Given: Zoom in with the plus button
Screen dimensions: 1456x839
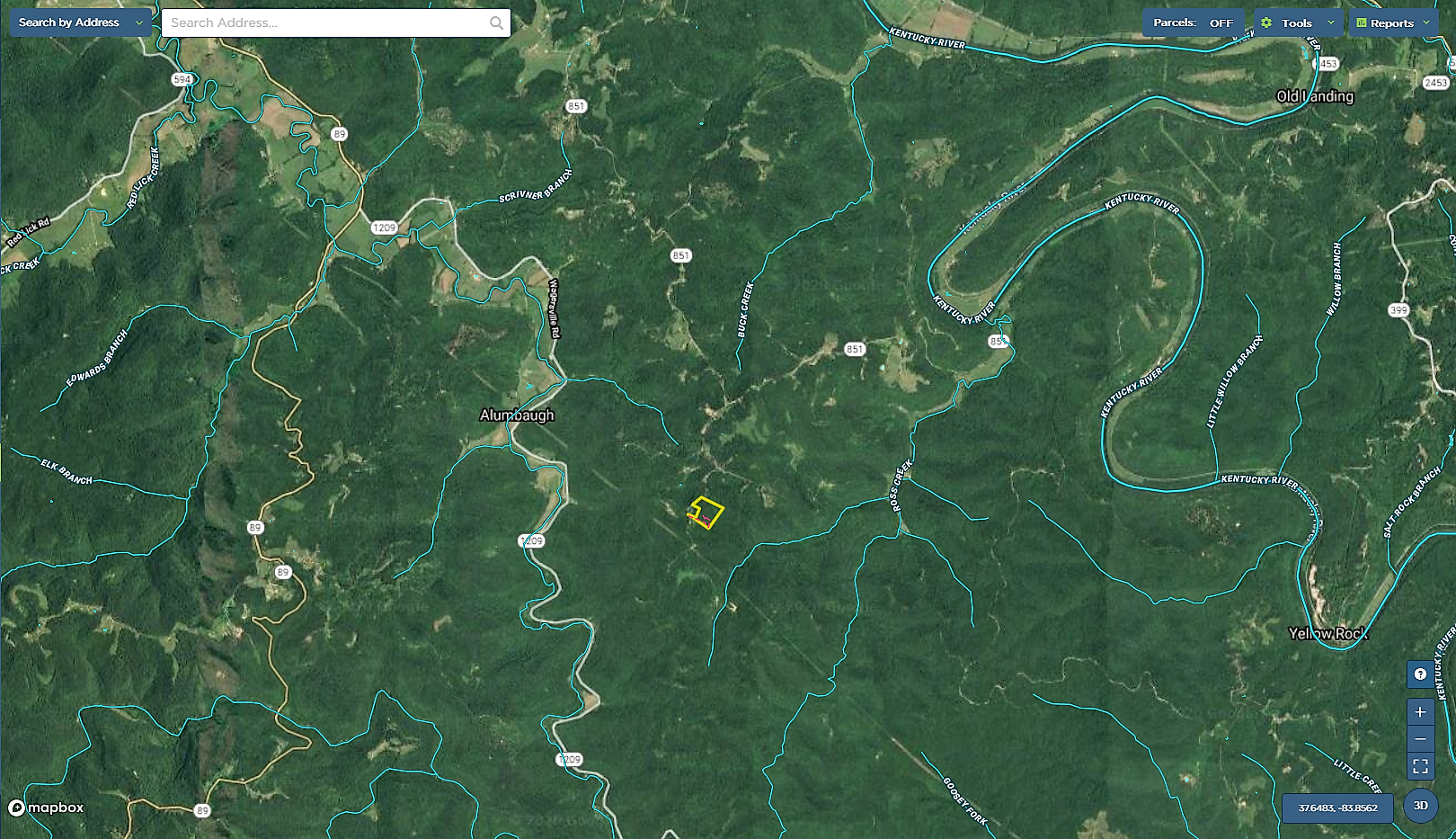Looking at the screenshot, I should (x=1420, y=712).
